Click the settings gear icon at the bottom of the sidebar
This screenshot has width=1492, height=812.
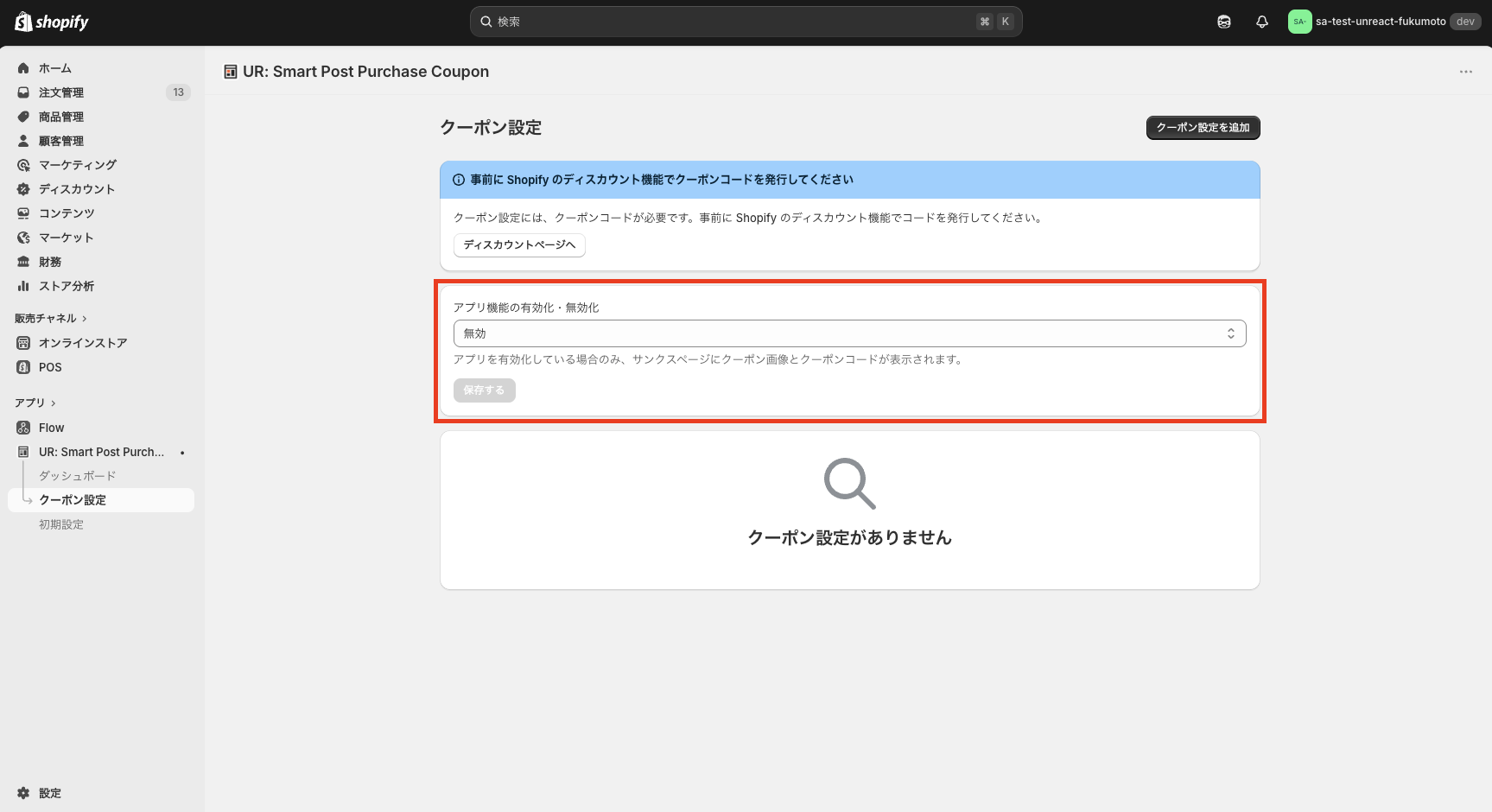tap(23, 793)
